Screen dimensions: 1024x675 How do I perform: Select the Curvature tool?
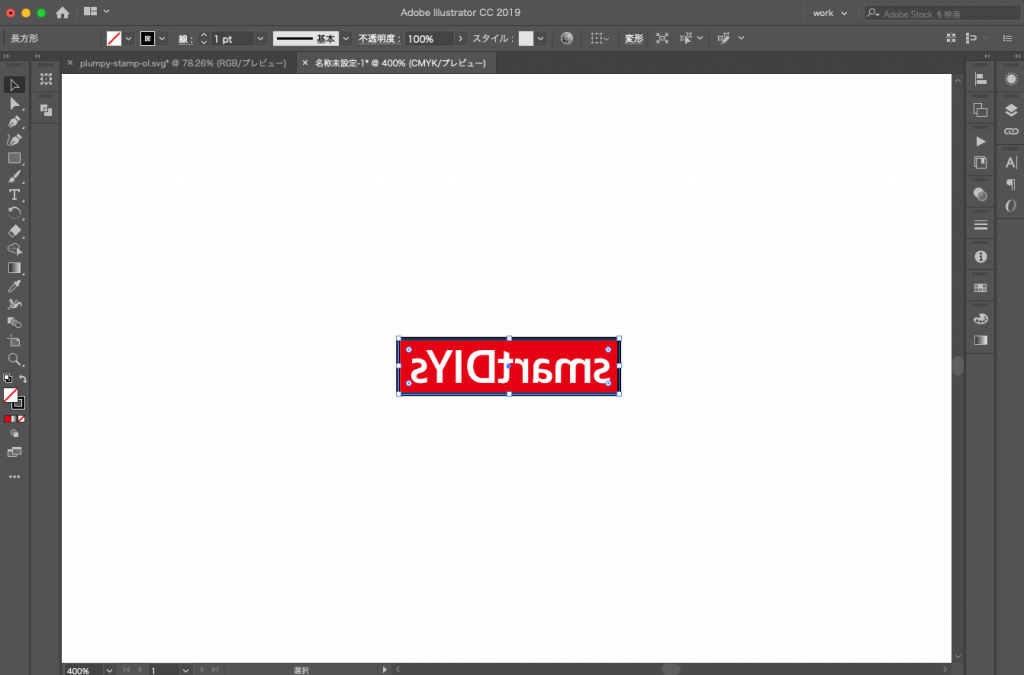[14, 140]
